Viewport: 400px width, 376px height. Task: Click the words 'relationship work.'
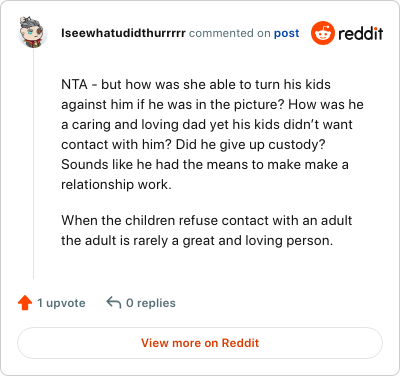click(x=116, y=184)
